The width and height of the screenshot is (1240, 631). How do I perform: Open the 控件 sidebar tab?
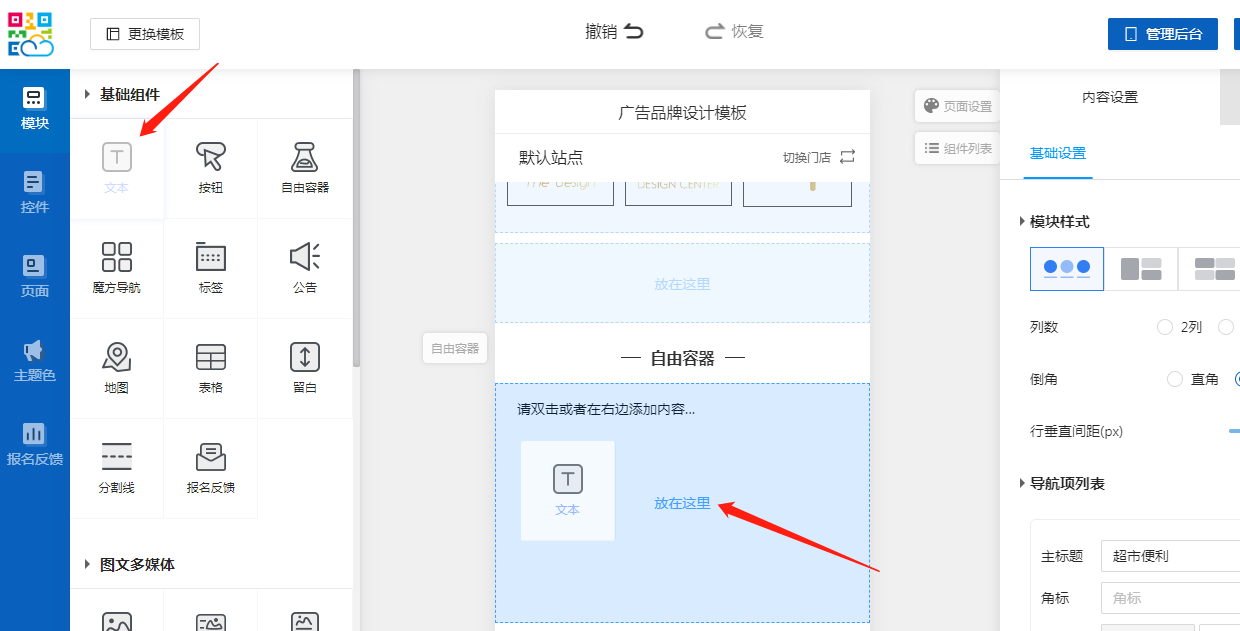(x=35, y=193)
